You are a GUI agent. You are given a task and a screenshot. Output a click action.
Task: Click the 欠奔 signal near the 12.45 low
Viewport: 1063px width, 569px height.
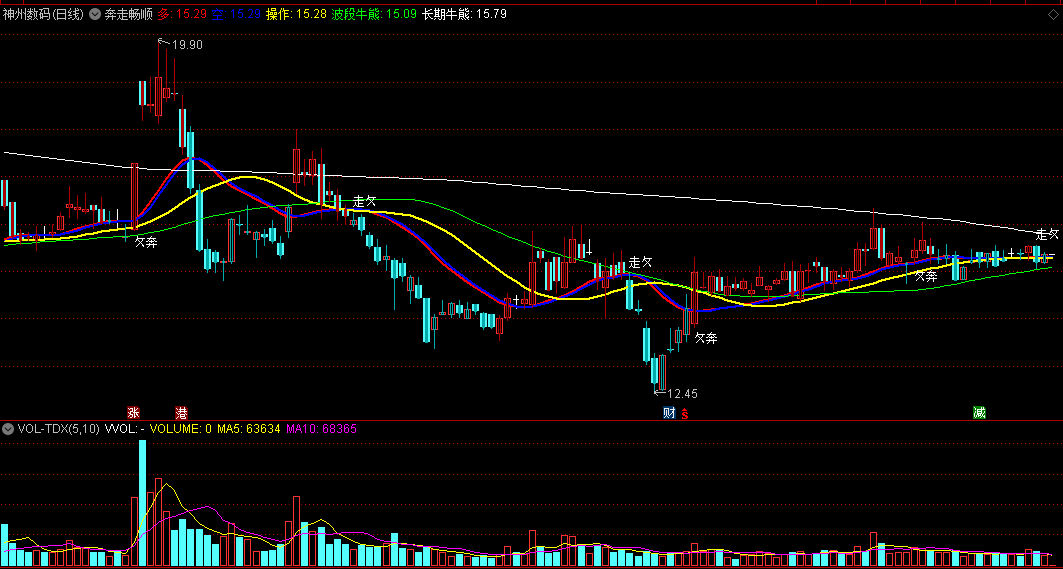point(706,338)
